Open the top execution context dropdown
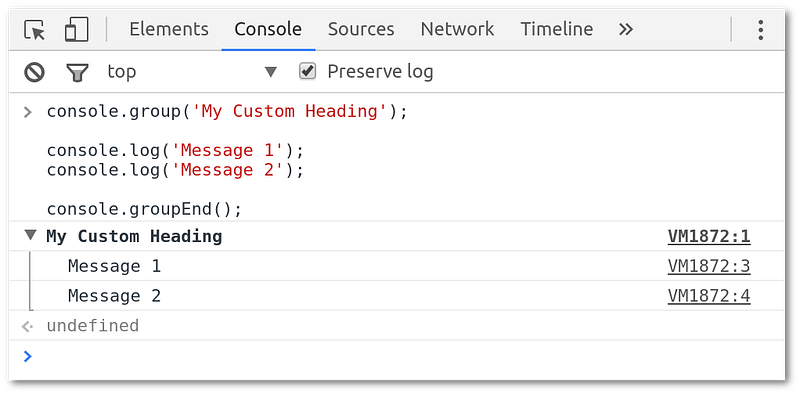The width and height of the screenshot is (800, 395). coord(191,72)
